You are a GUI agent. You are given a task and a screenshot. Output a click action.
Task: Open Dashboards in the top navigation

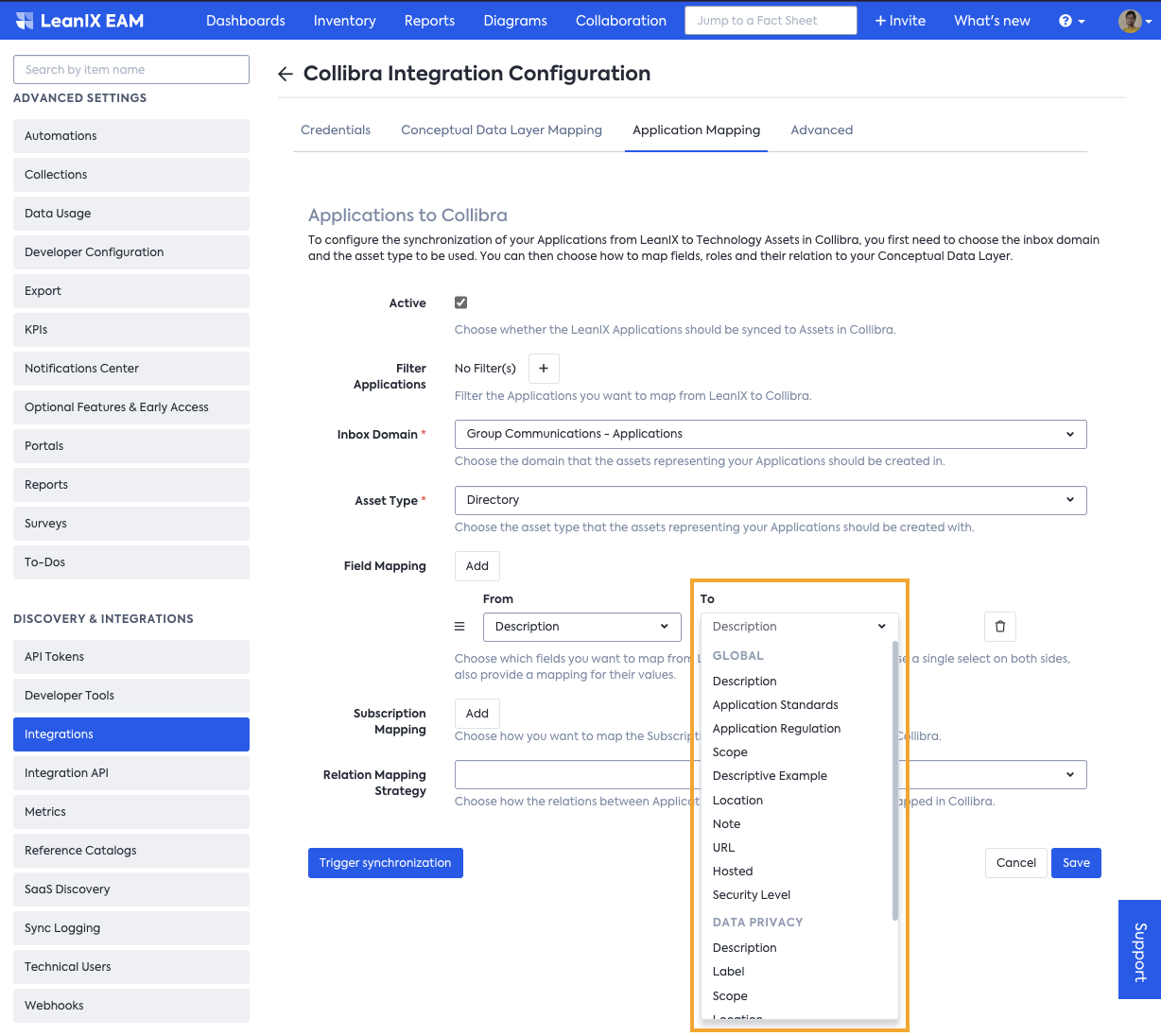click(246, 21)
